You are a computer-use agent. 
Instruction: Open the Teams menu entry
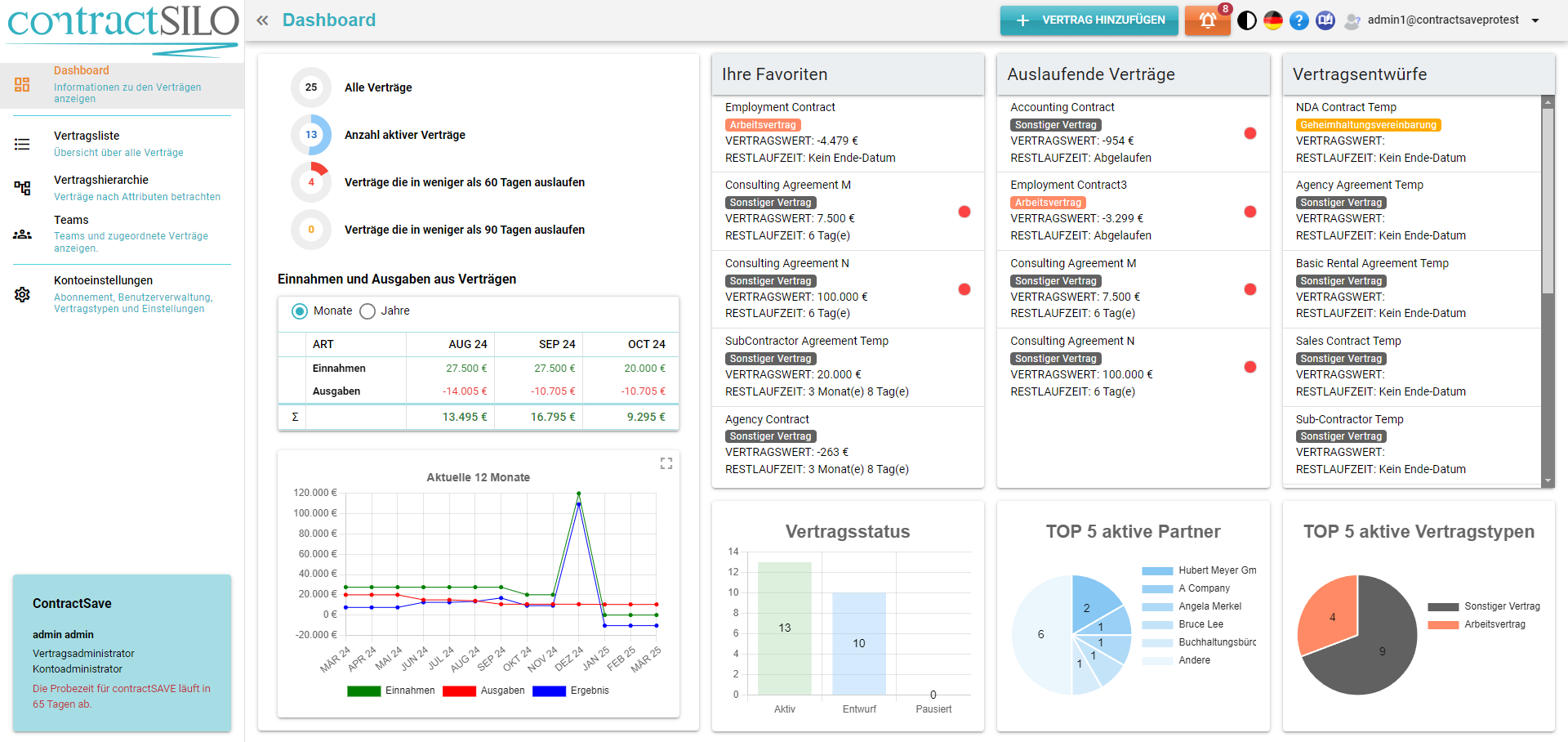tap(71, 220)
